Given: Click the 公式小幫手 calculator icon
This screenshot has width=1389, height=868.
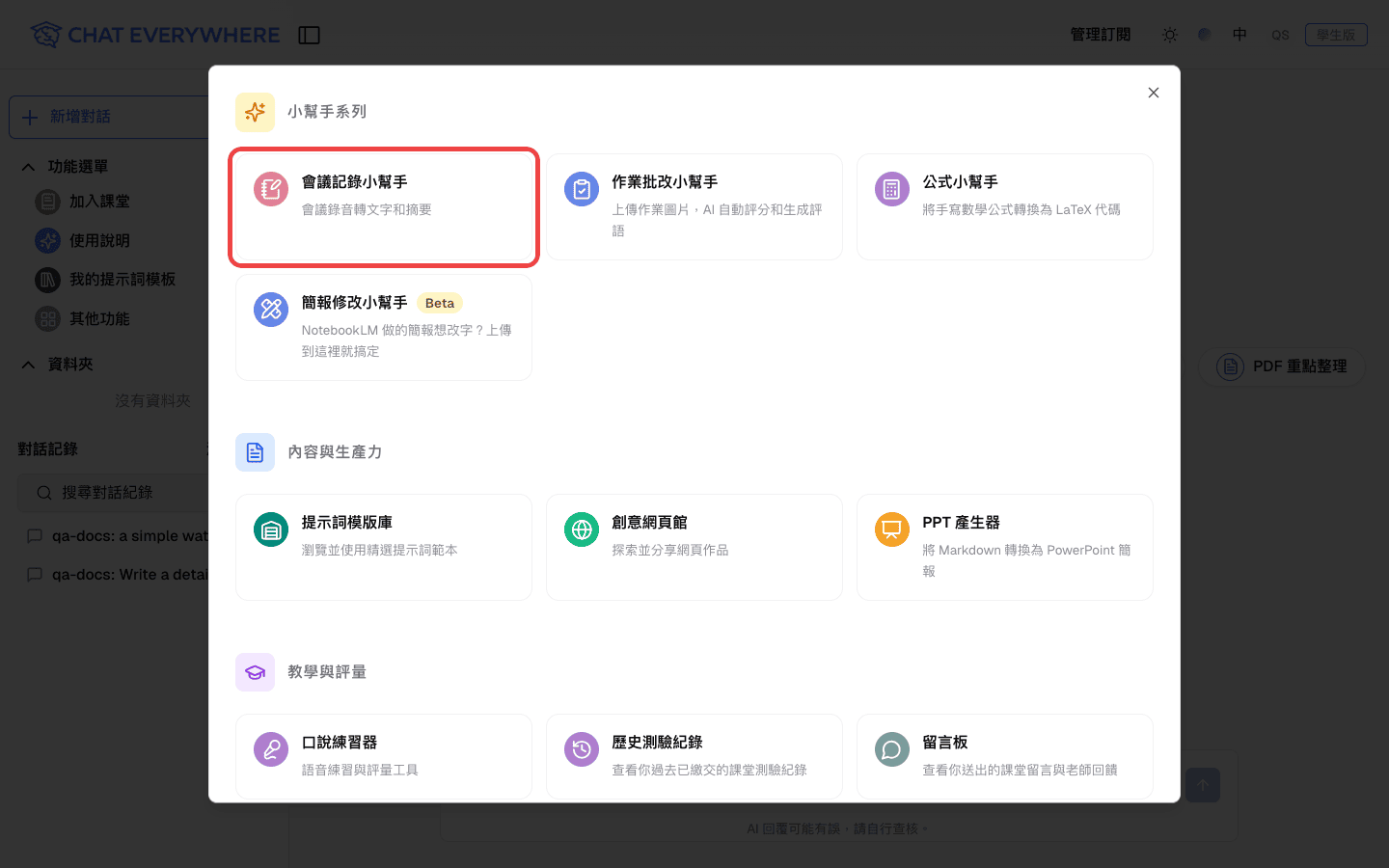Looking at the screenshot, I should 892,190.
